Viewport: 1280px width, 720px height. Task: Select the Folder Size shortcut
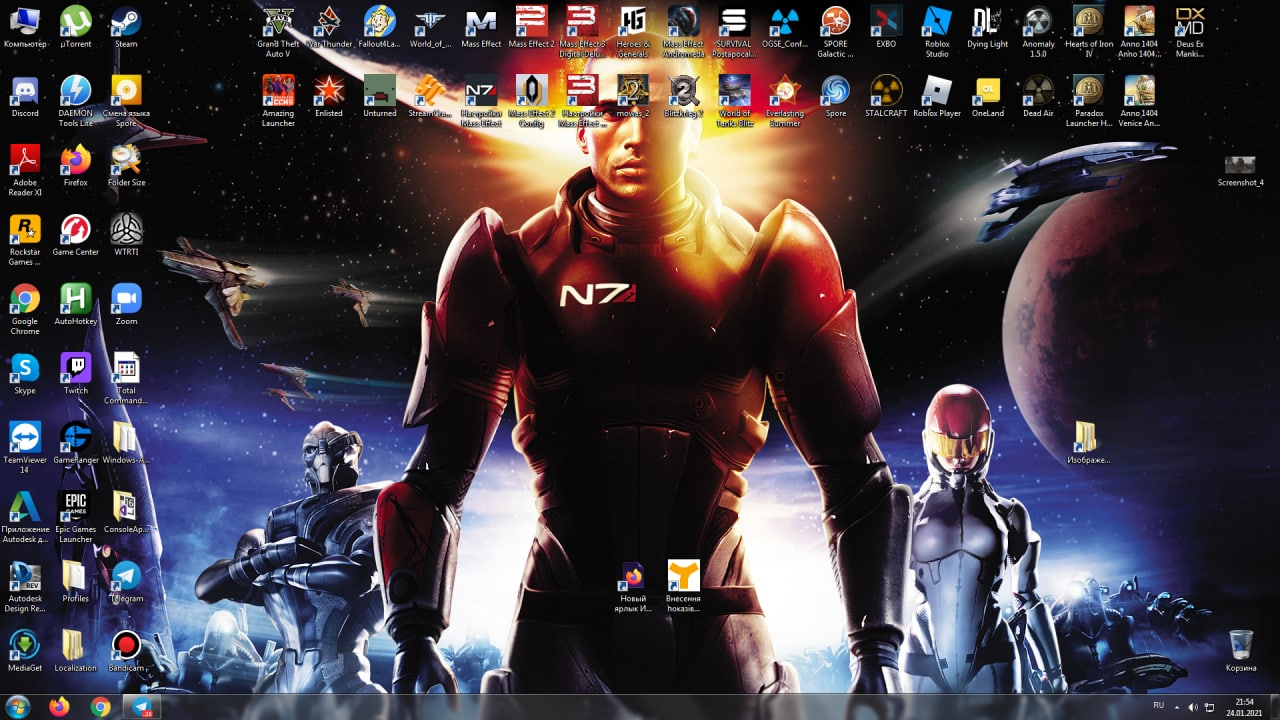(126, 165)
